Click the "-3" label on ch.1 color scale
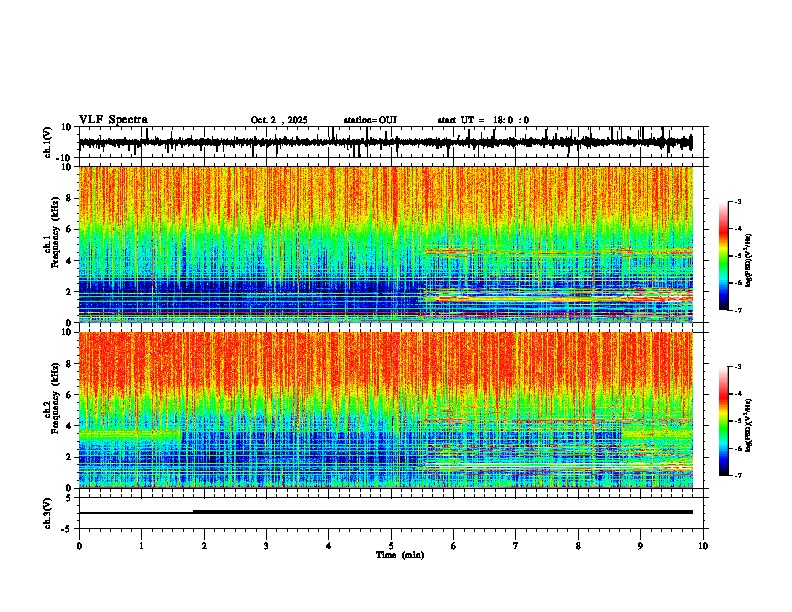 pos(737,201)
